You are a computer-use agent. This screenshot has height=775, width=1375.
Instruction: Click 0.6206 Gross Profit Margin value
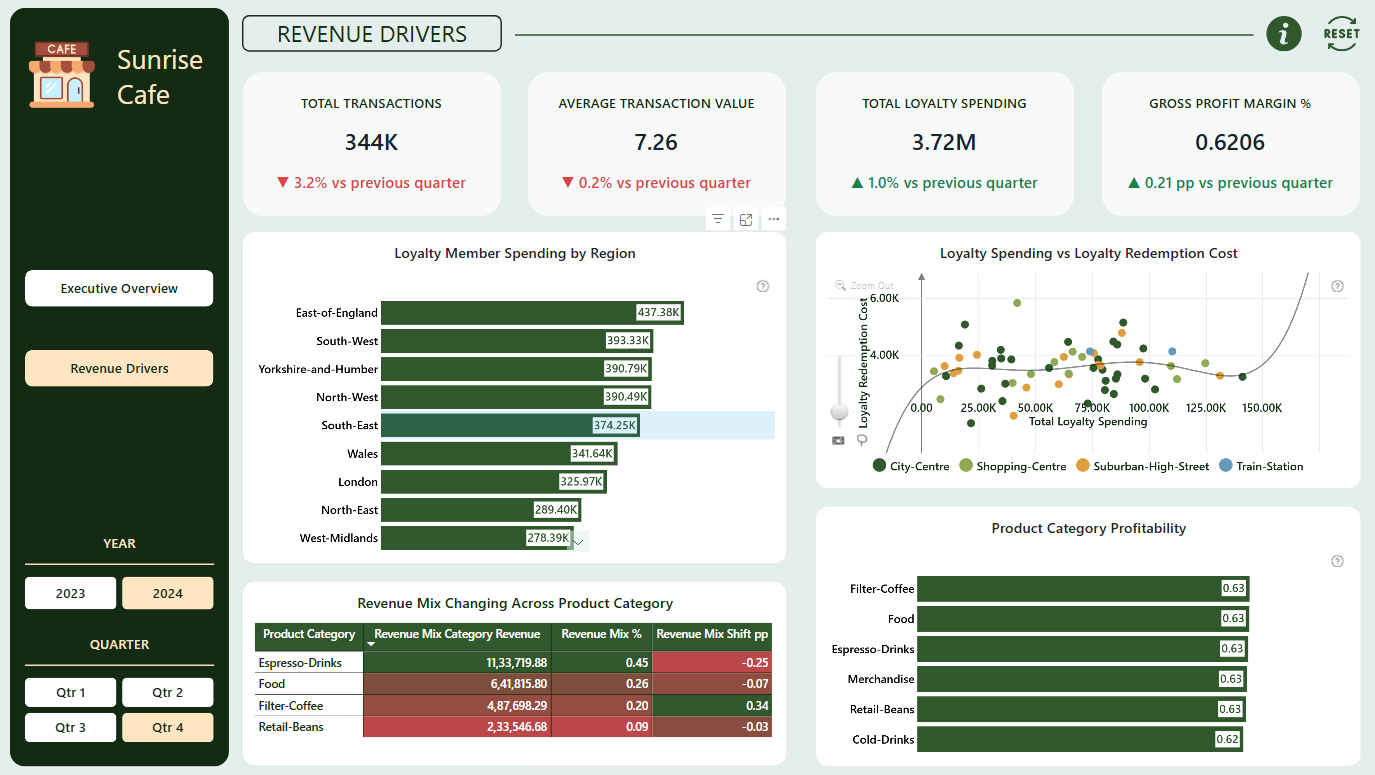coord(1230,142)
